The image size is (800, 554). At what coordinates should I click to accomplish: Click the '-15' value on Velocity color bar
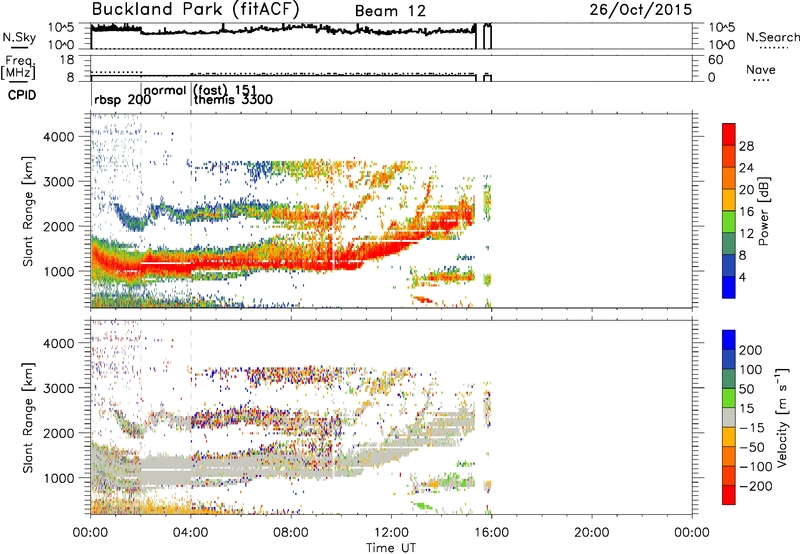(752, 428)
